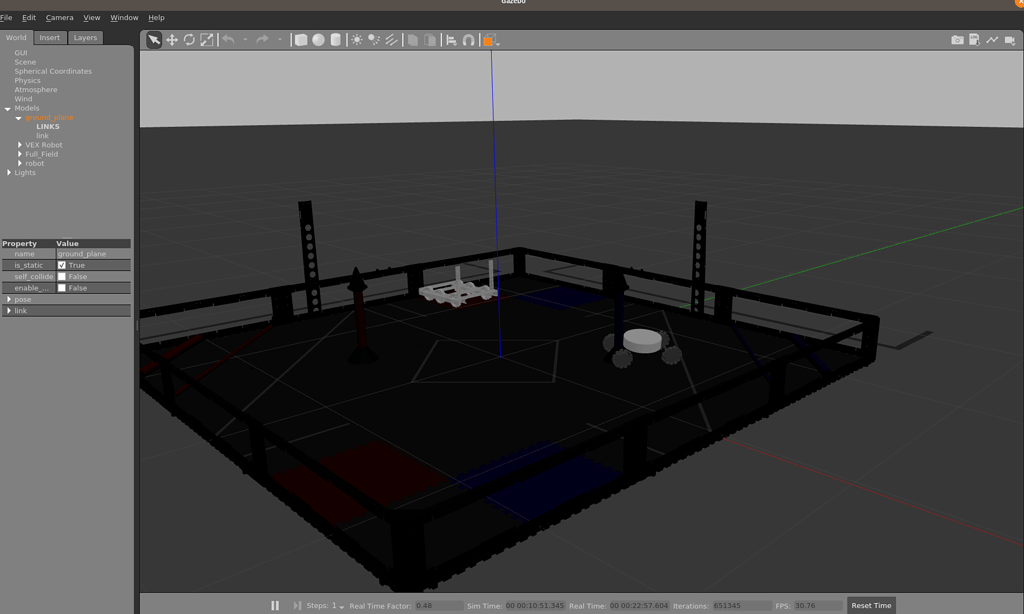Insert a sphere into the scene
Screen dimensions: 1024x614
coord(319,40)
